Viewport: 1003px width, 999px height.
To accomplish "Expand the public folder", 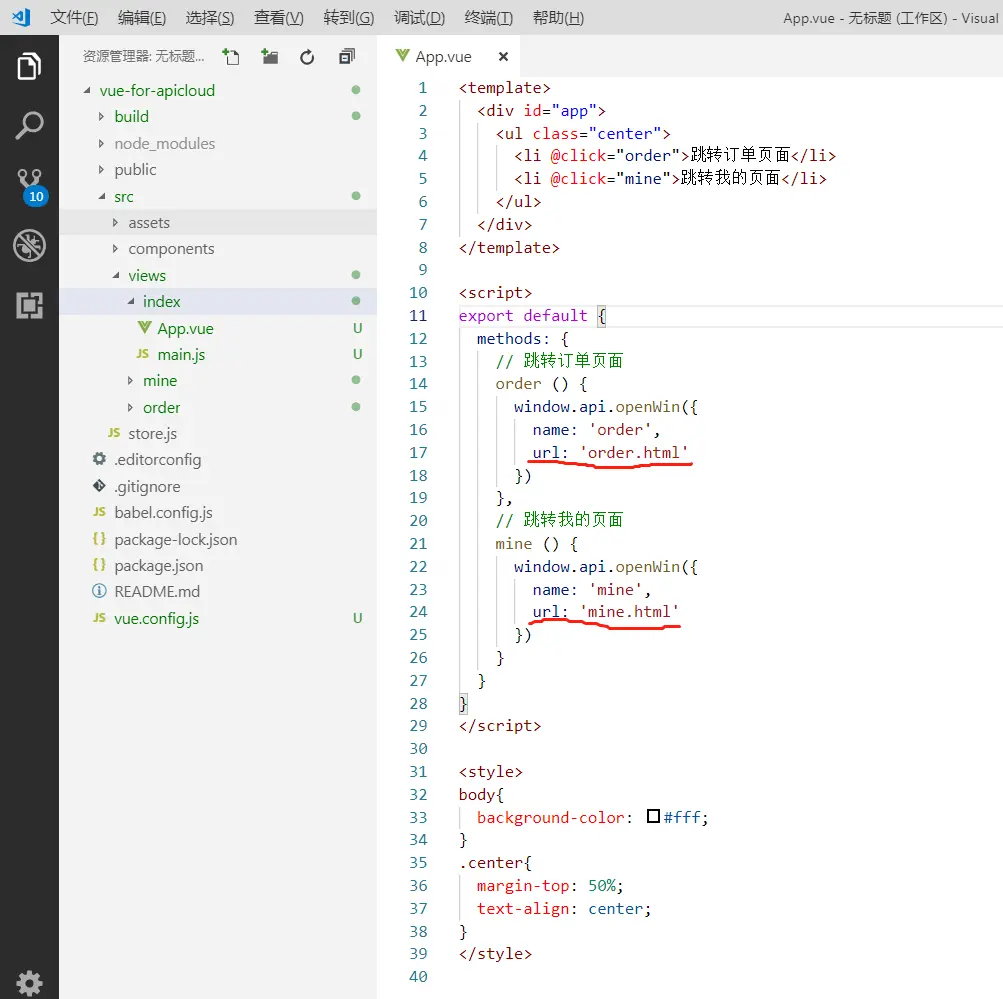I will (101, 169).
